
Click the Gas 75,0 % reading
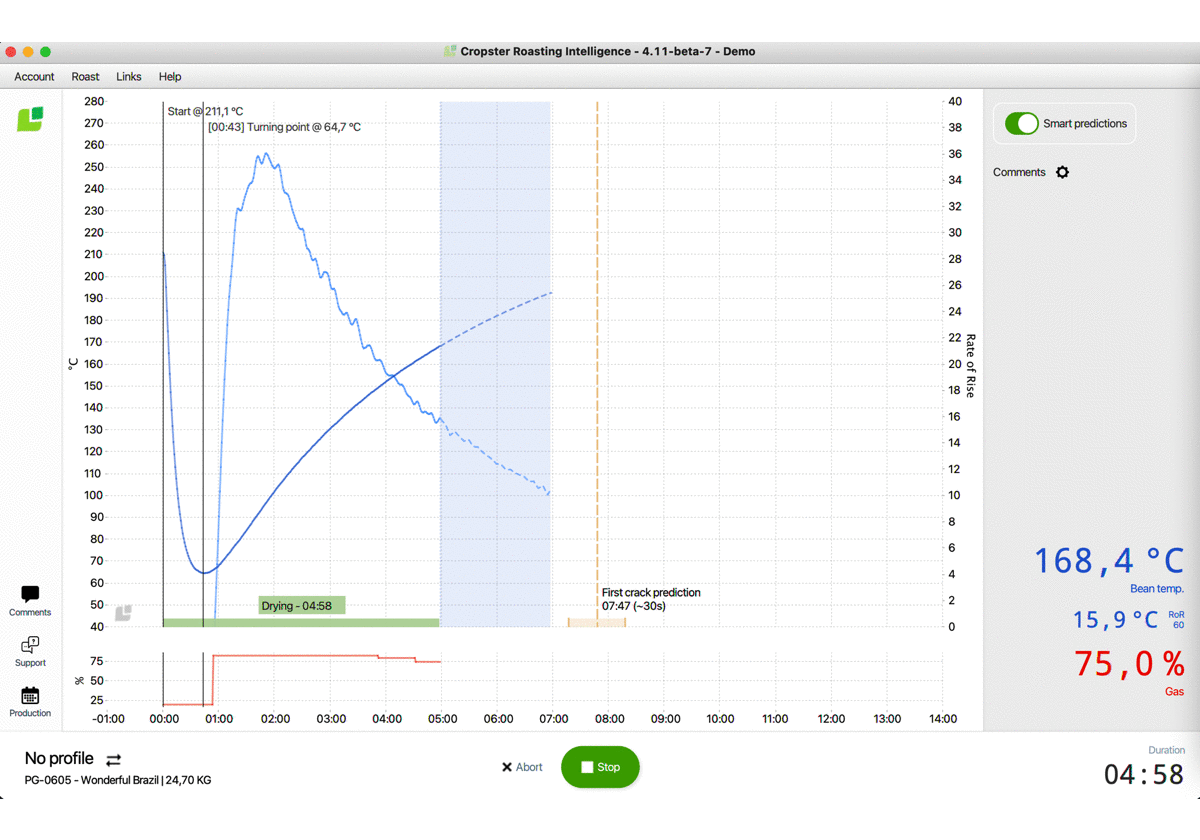tap(1129, 663)
